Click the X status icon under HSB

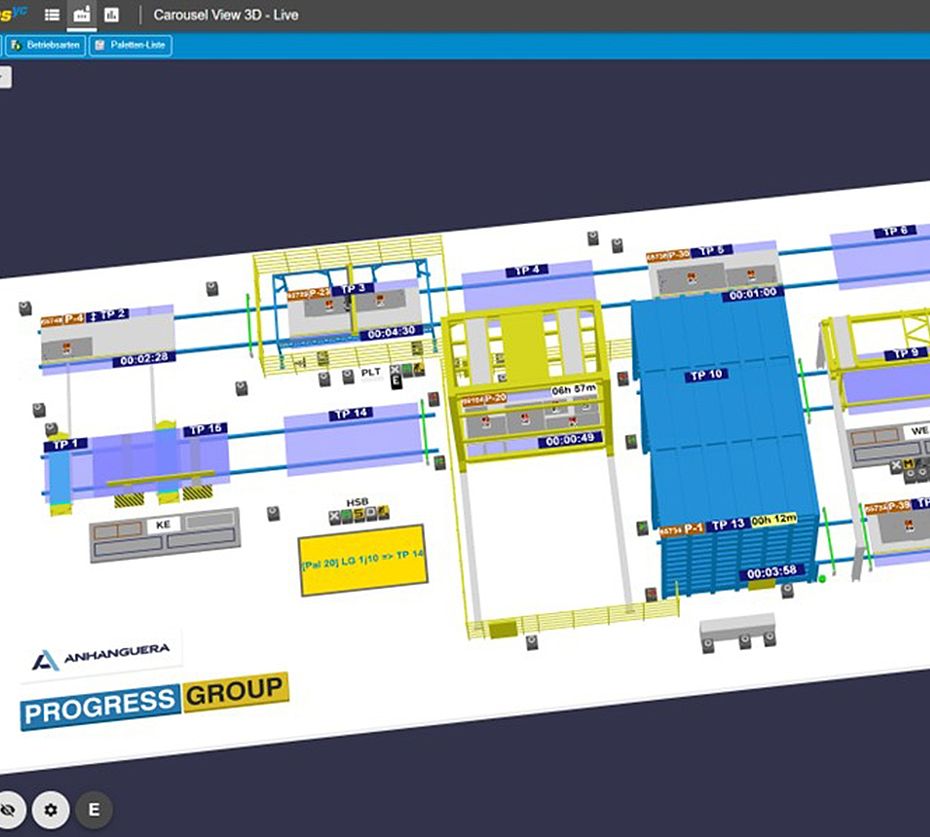pos(335,518)
